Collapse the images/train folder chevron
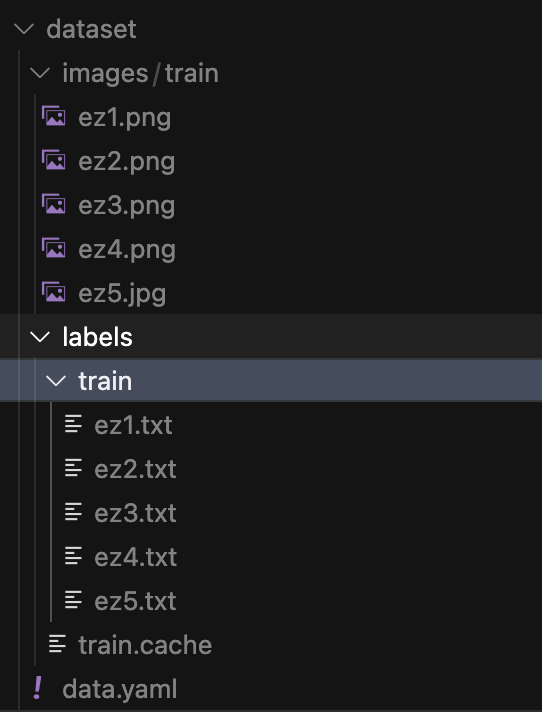This screenshot has width=542, height=712. point(40,73)
